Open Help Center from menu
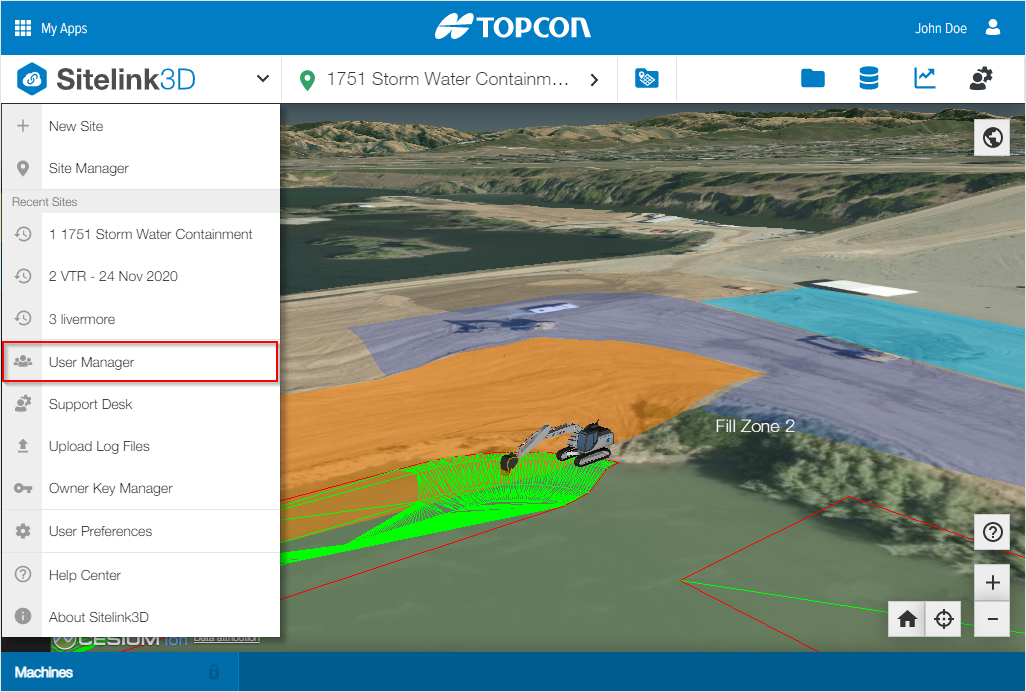Viewport: 1026px width, 692px height. pos(141,575)
